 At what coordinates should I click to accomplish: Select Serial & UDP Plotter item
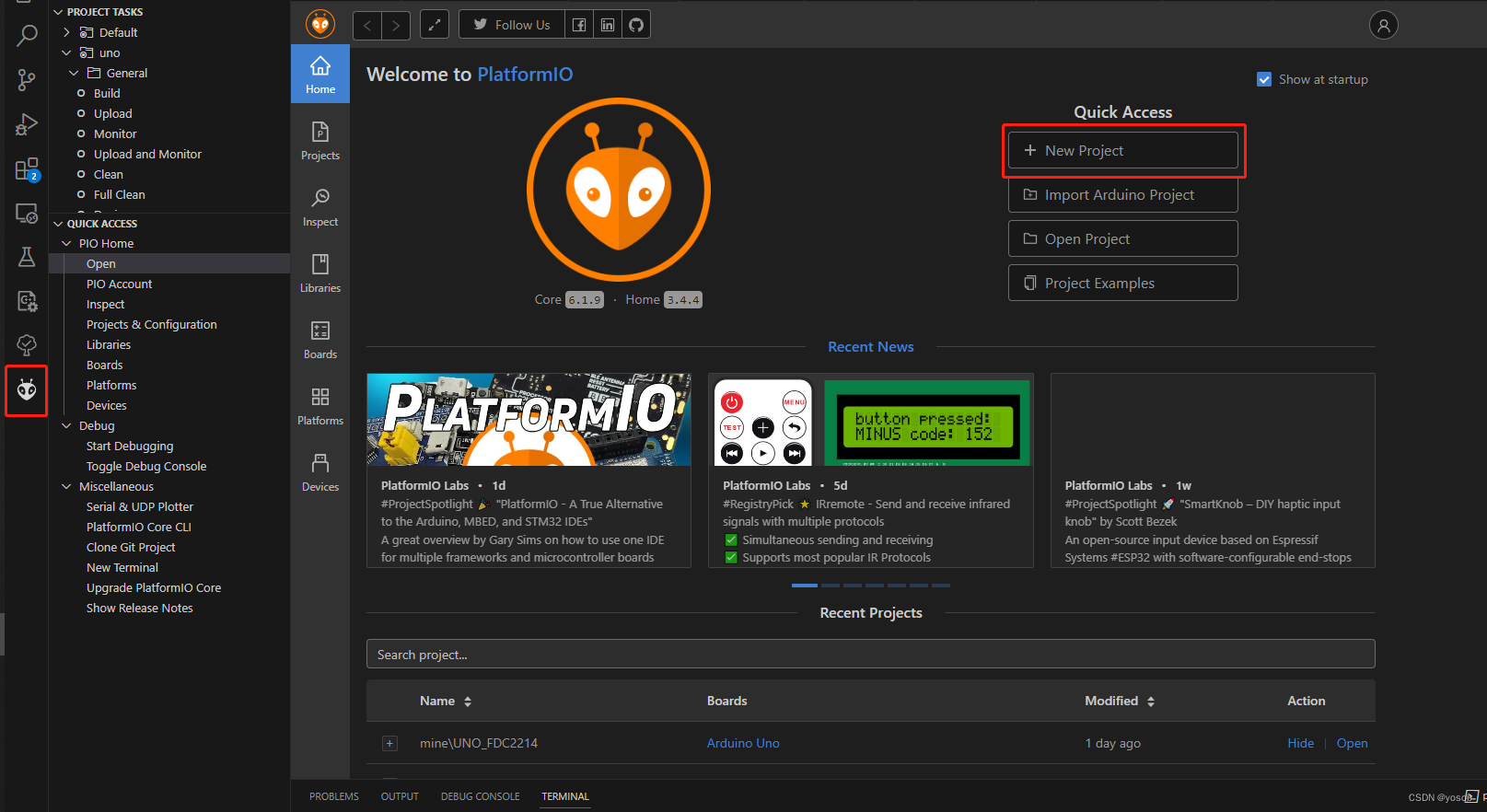click(x=140, y=506)
